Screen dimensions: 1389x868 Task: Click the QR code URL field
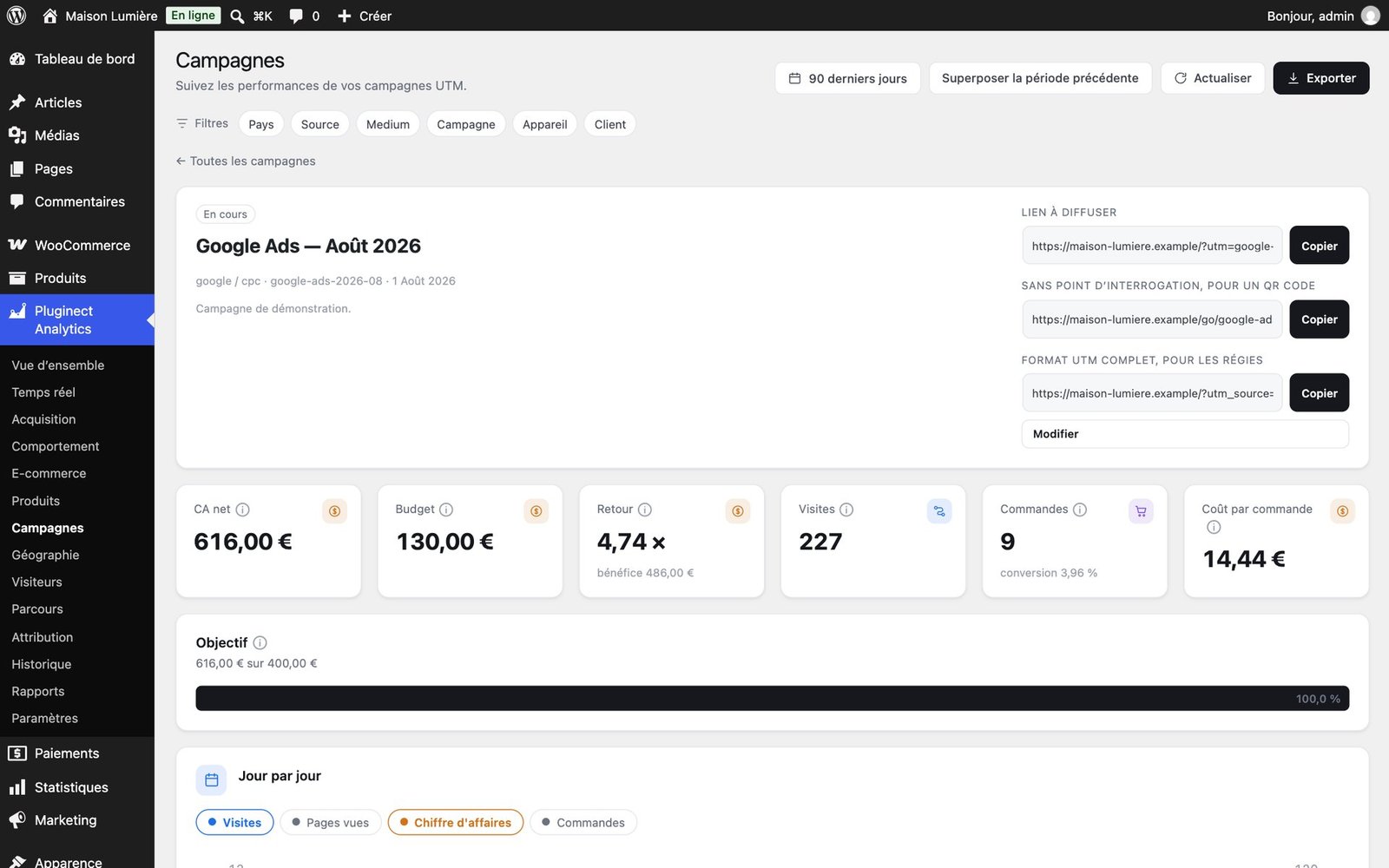click(x=1152, y=319)
